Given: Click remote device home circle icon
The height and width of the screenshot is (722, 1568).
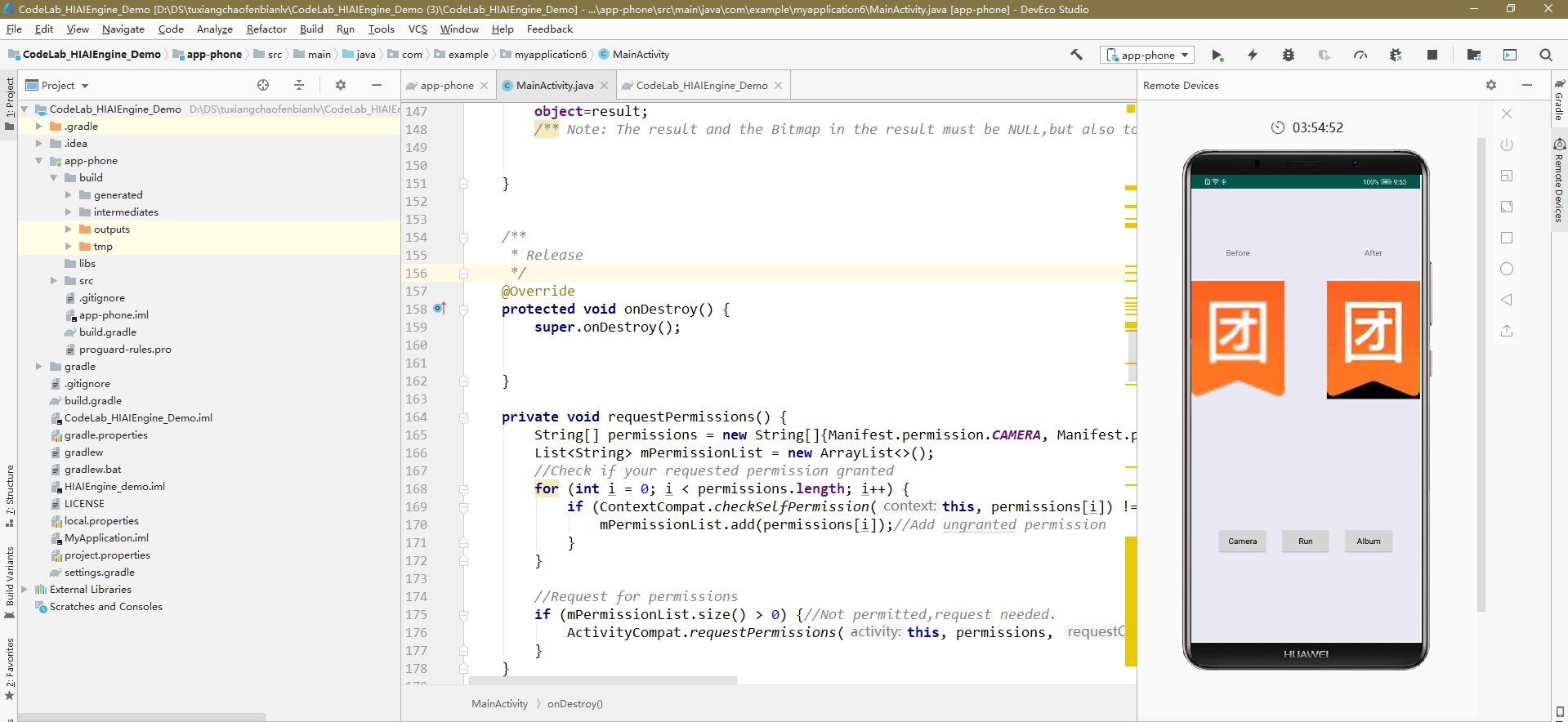Looking at the screenshot, I should point(1507,269).
